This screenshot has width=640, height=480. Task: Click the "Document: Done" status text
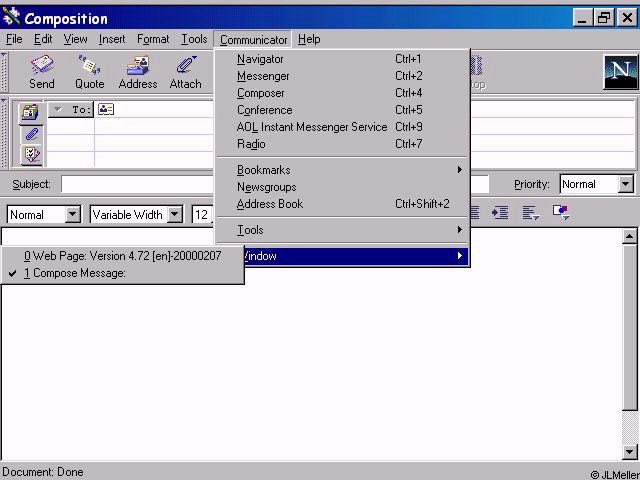(43, 472)
